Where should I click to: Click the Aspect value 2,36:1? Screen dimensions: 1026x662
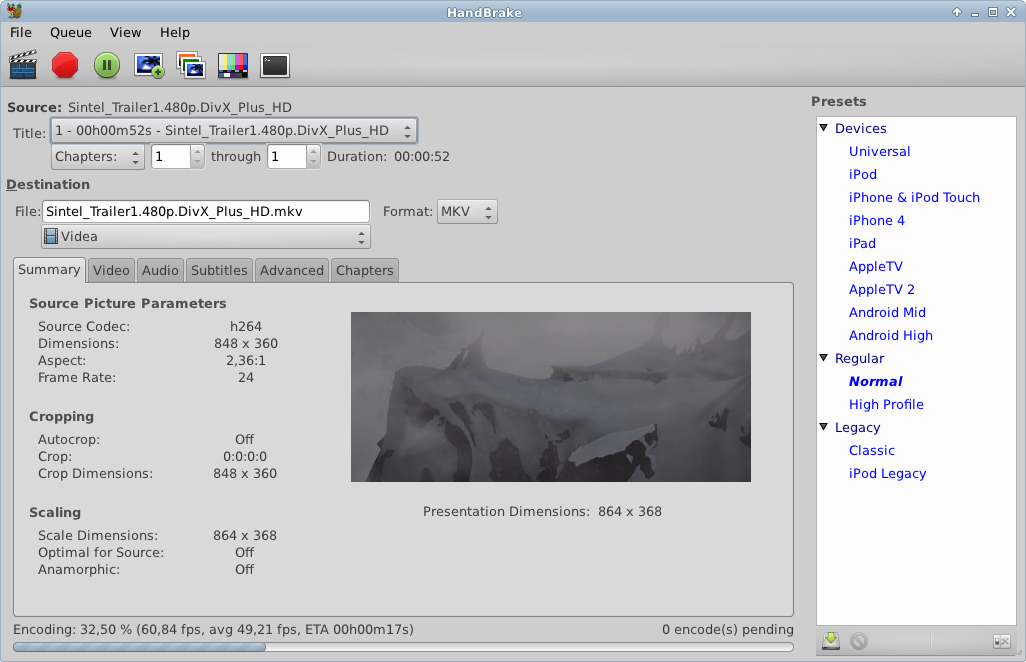click(x=245, y=360)
